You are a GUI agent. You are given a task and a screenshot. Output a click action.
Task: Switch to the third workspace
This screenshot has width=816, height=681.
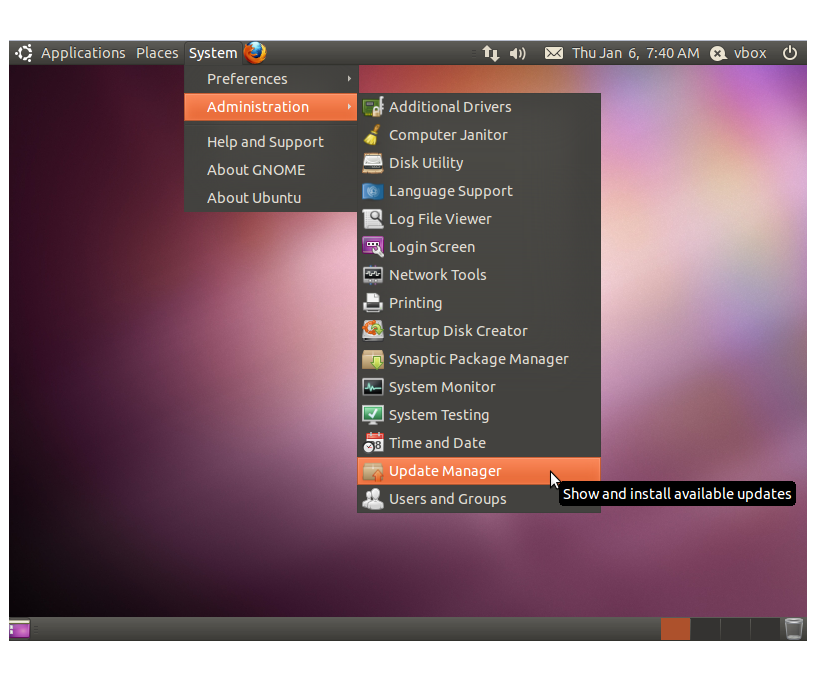pyautogui.click(x=735, y=629)
